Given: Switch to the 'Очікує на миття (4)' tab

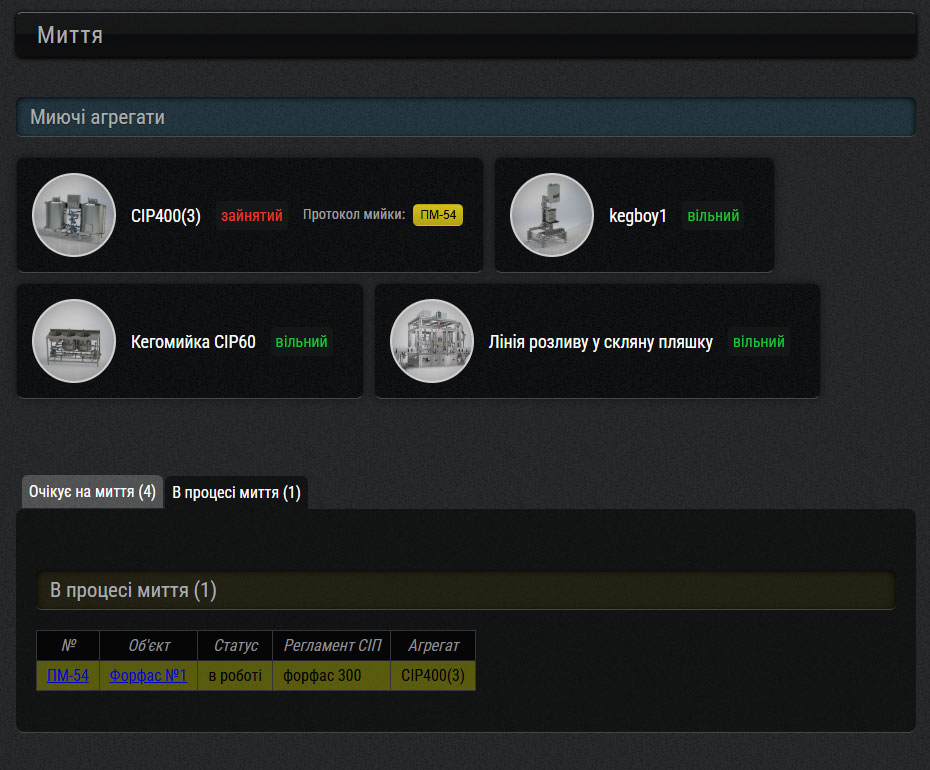Looking at the screenshot, I should [92, 492].
